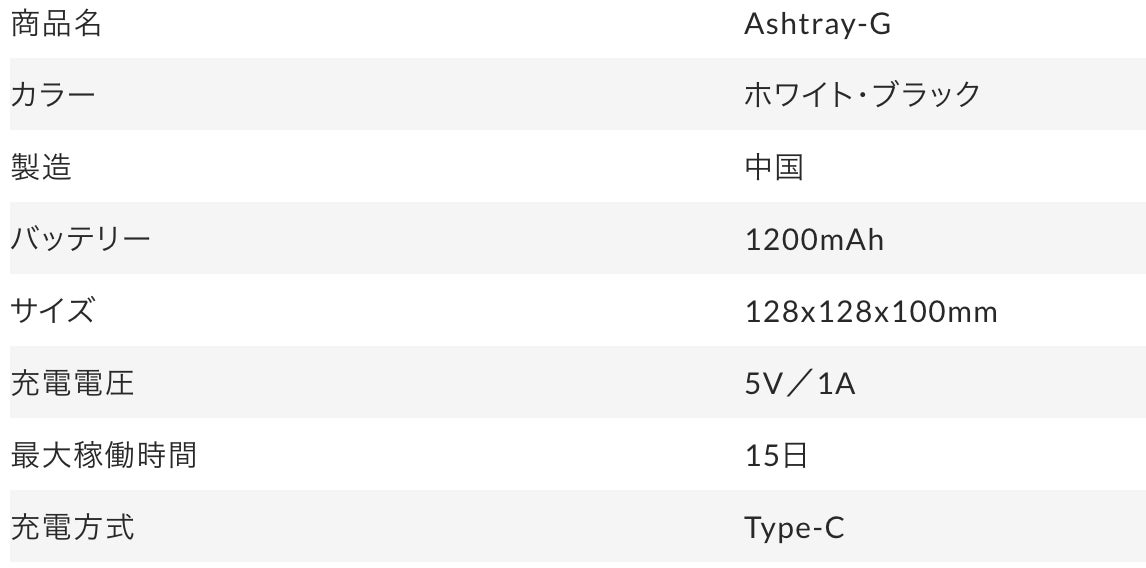Select the Ashtray-G product name value
1146x568 pixels.
(x=817, y=24)
